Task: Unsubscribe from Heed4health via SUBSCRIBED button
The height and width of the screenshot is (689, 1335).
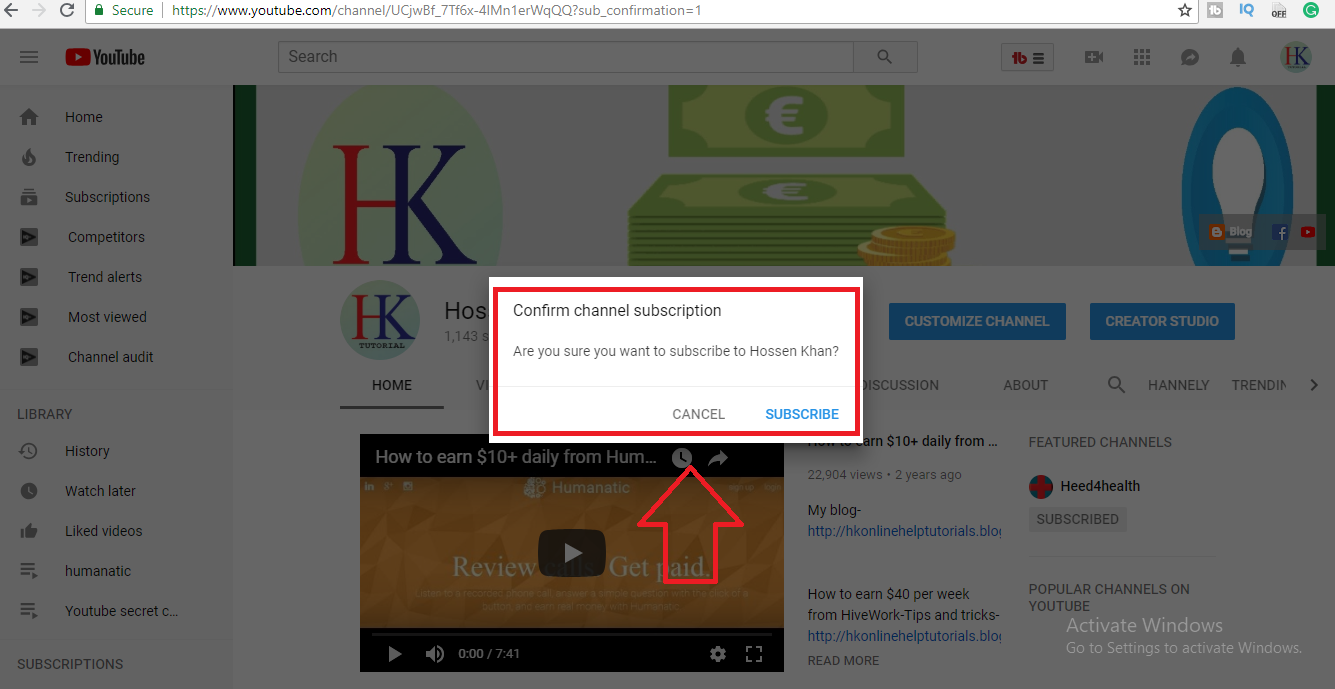Action: (x=1077, y=519)
